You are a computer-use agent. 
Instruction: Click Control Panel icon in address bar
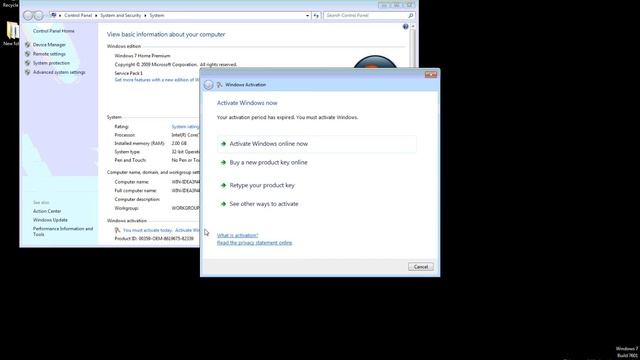coord(53,16)
